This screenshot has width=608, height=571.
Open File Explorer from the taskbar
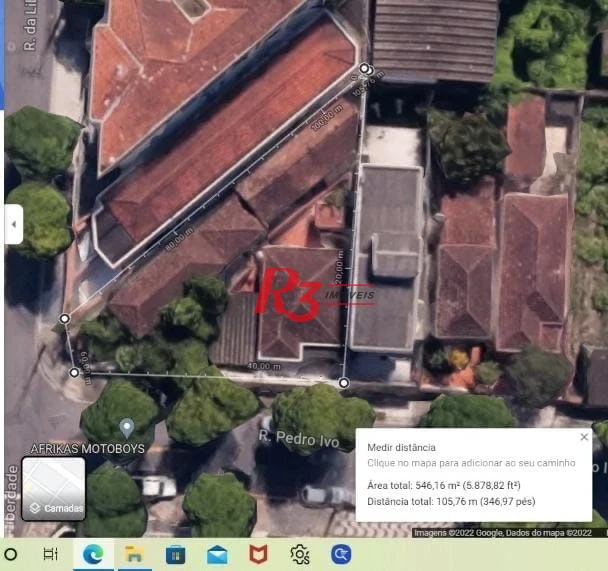pyautogui.click(x=133, y=554)
